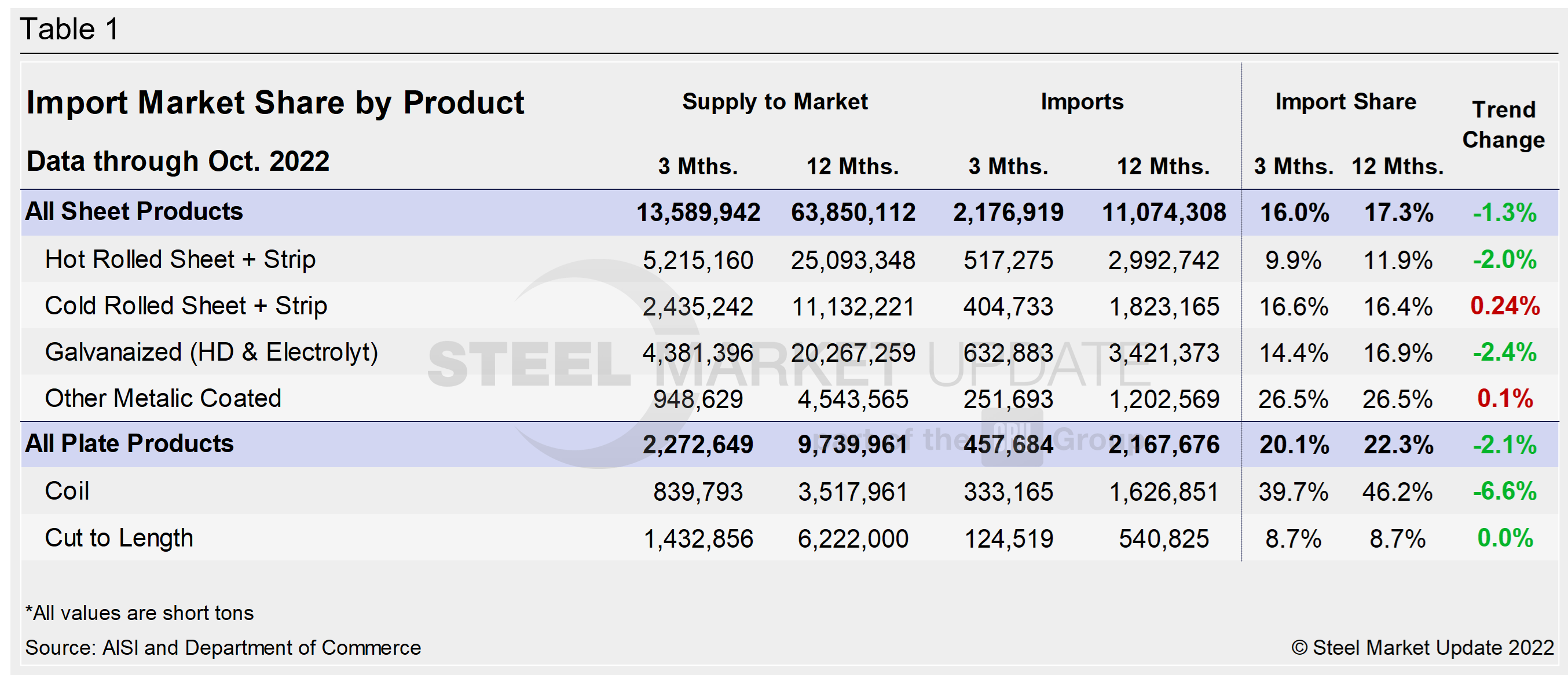Screen dimensions: 1568x675
Task: Select the Imports column header
Action: click(1082, 102)
